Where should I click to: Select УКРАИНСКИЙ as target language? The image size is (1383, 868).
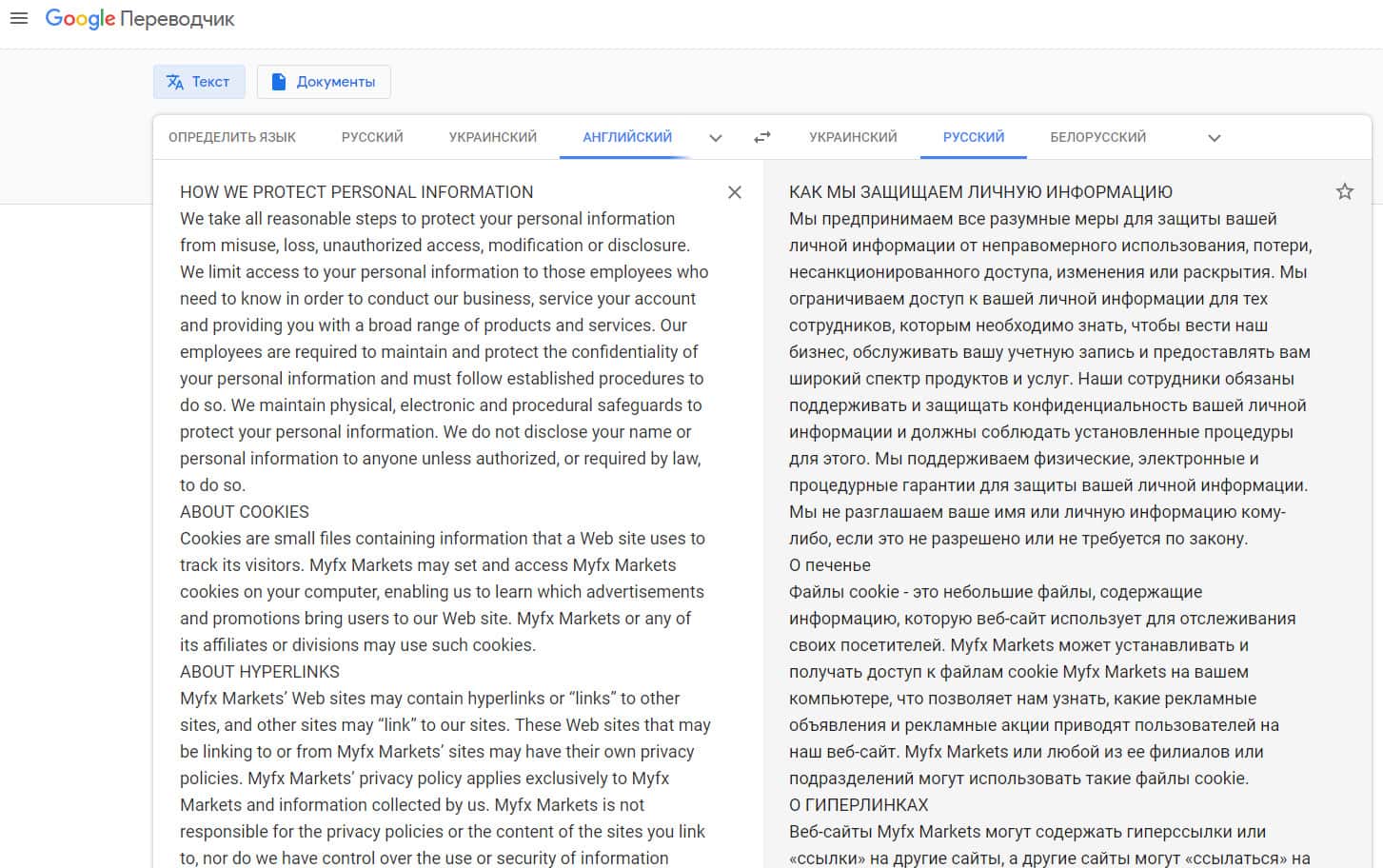point(853,137)
